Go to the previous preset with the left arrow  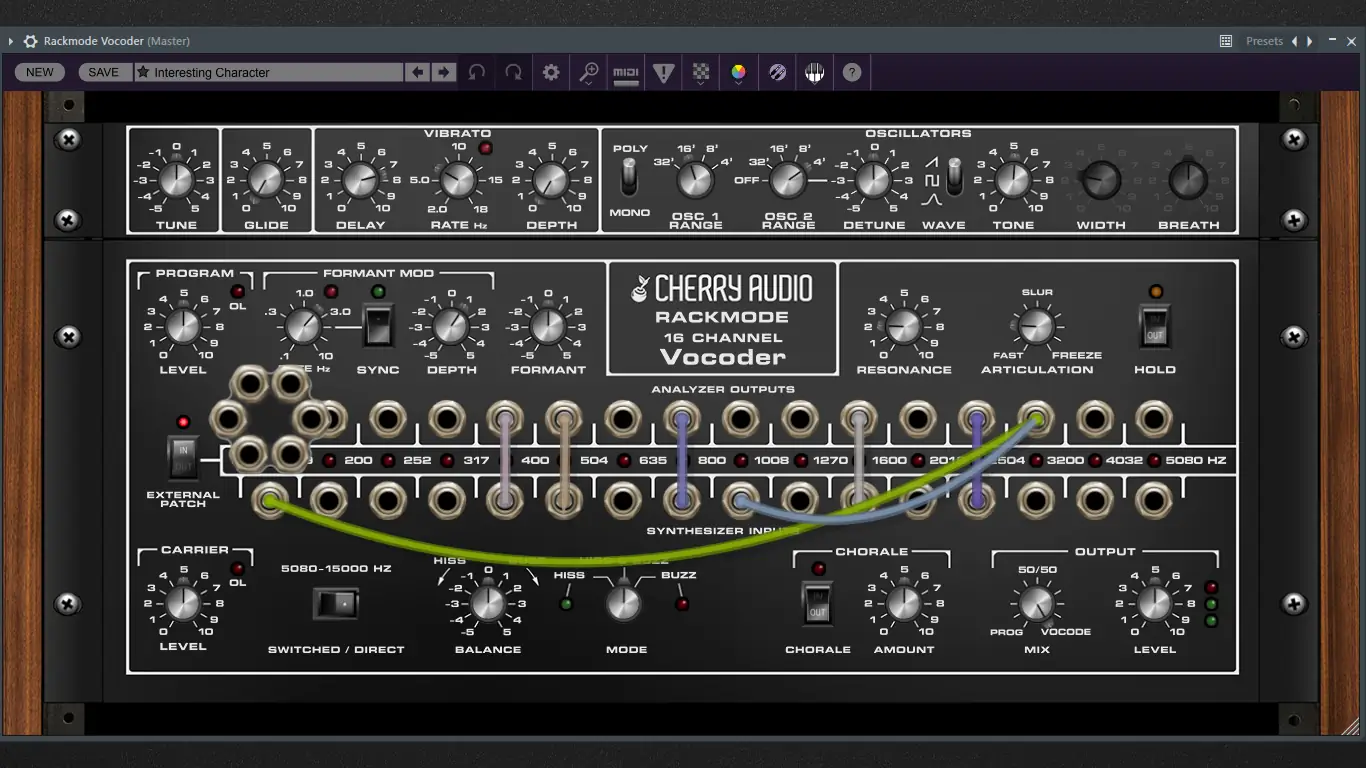coord(418,72)
